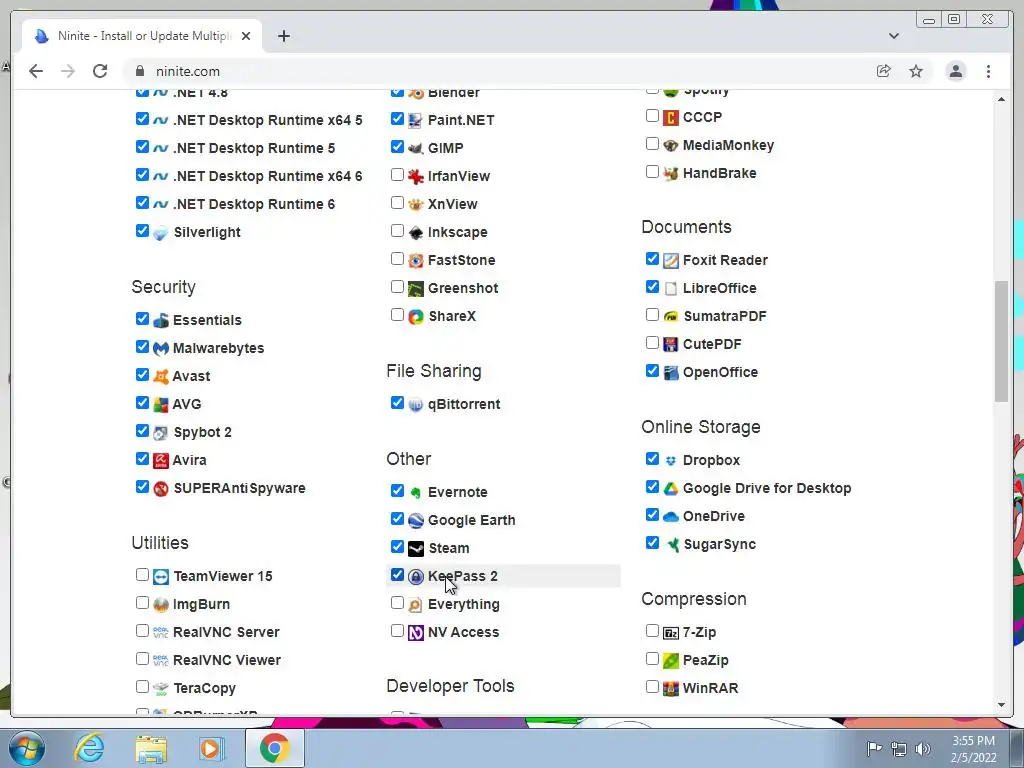Uncheck the Silverlight checkbox

pos(142,231)
